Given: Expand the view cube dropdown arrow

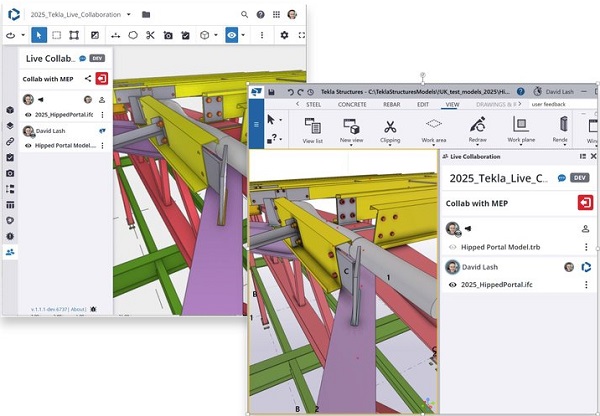Looking at the screenshot, I should 216,35.
